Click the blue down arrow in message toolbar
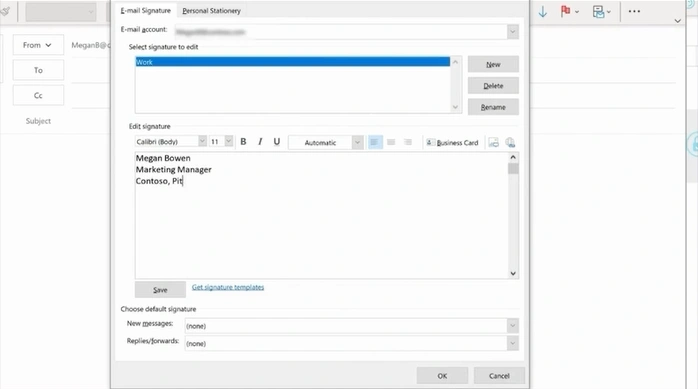 pos(543,12)
